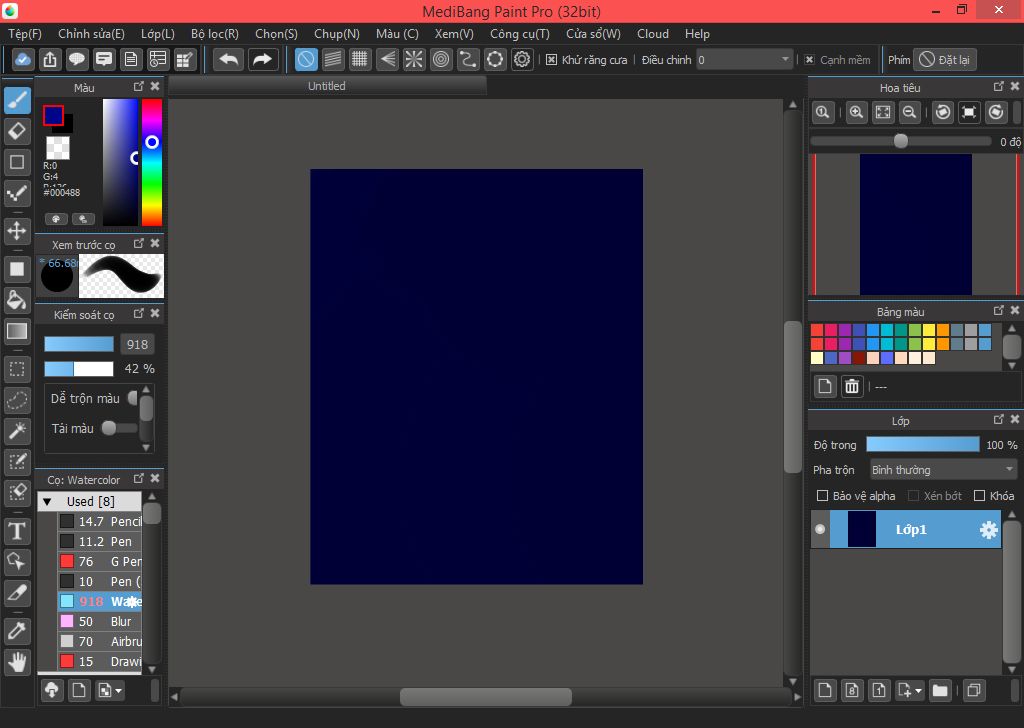This screenshot has height=728, width=1024.
Task: Zoom out on the navigator
Action: tap(909, 112)
